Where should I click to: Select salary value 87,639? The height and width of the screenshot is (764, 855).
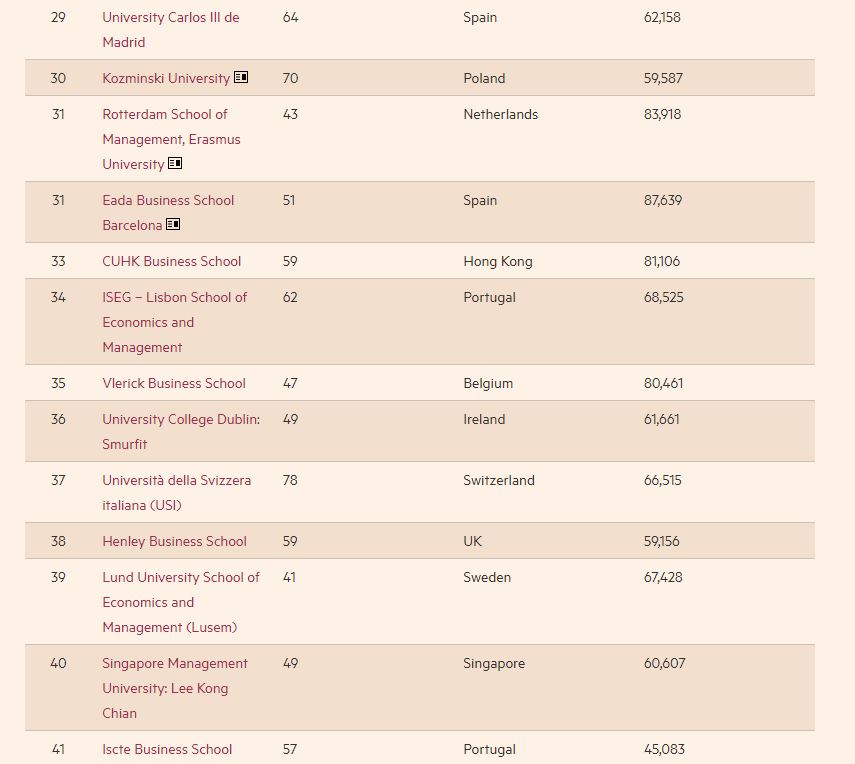pos(663,201)
